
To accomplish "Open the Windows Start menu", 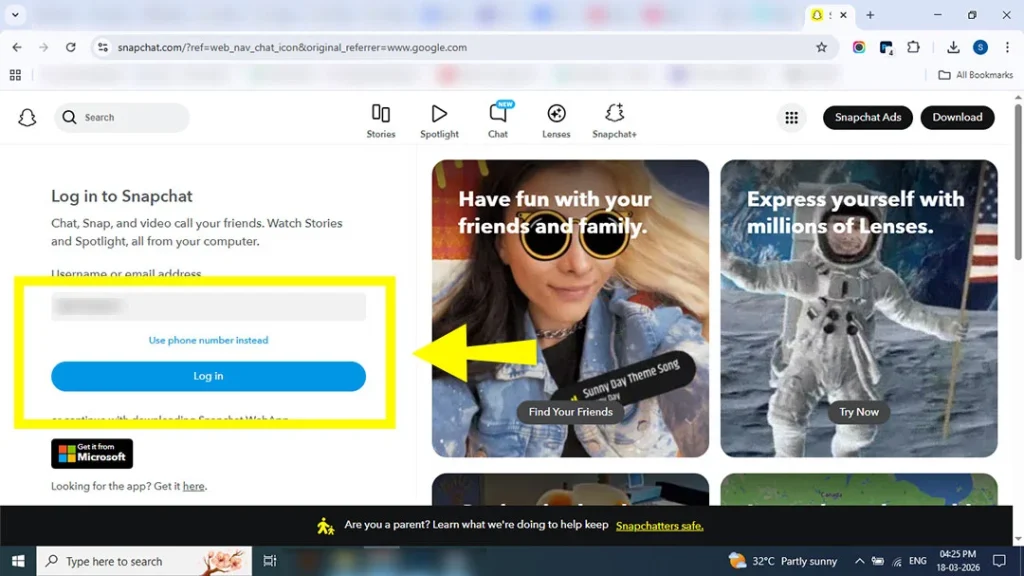I will point(18,561).
